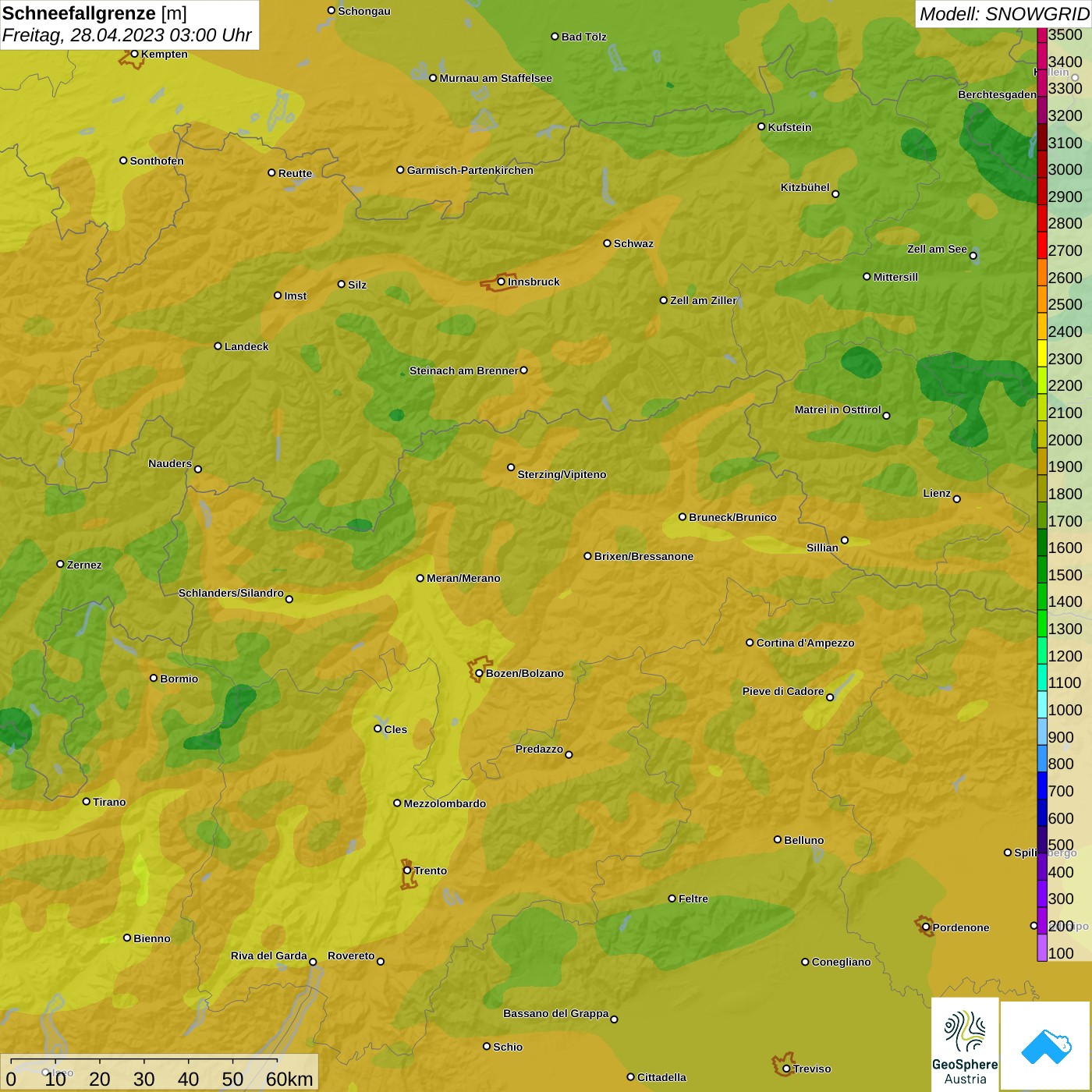The height and width of the screenshot is (1092, 1092).
Task: Click the Sterzing/Vipiteno label
Action: [x=562, y=474]
